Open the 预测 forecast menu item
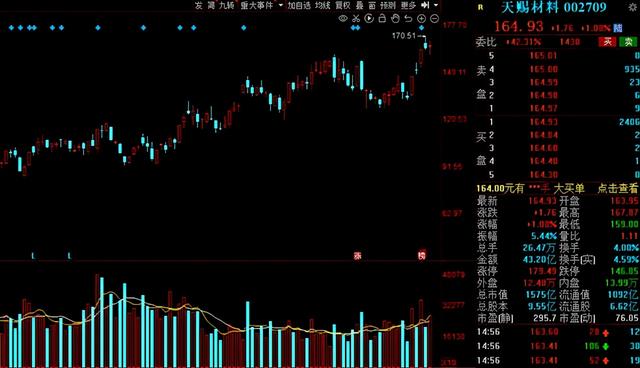Image resolution: width=640 pixels, height=368 pixels. 388,5
